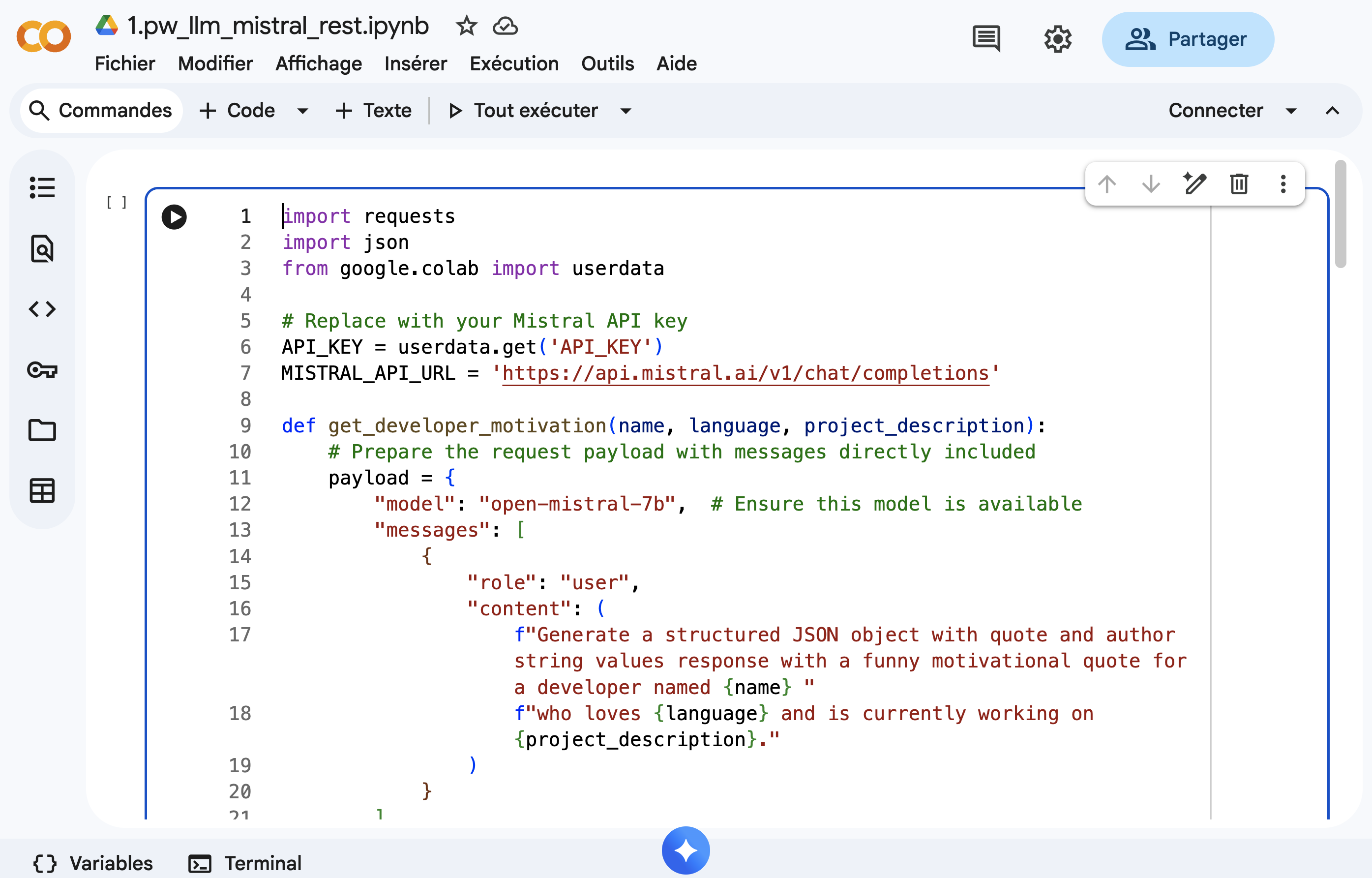The height and width of the screenshot is (878, 1372).
Task: Delete the cell with trash icon
Action: coord(1239,184)
